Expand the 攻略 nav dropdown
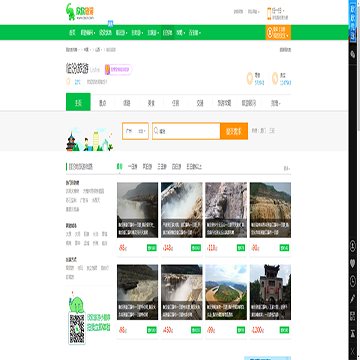Image resolution: width=360 pixels, height=360 pixels. tap(181, 33)
